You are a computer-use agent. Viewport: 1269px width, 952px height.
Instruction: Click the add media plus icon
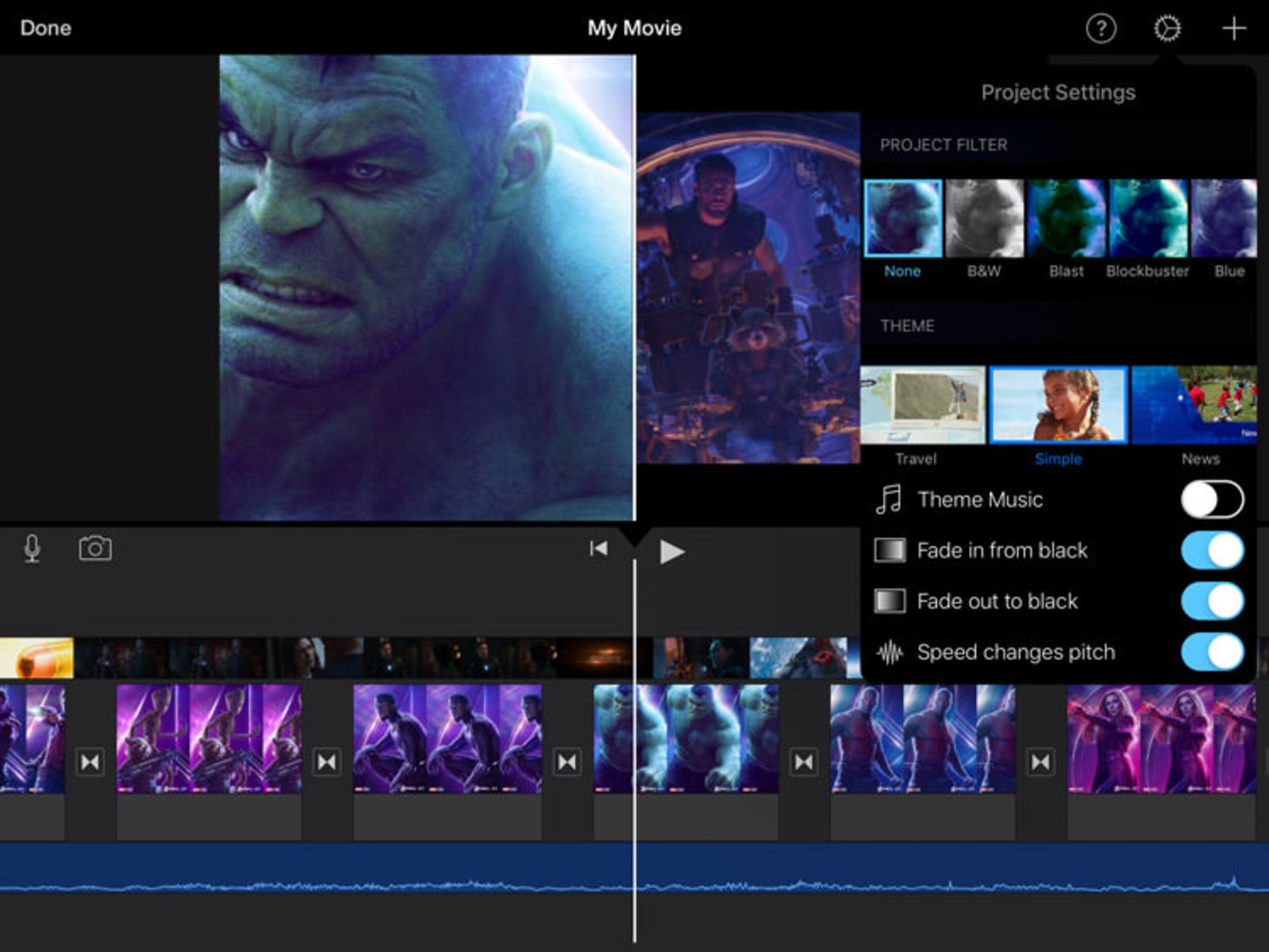[1233, 28]
